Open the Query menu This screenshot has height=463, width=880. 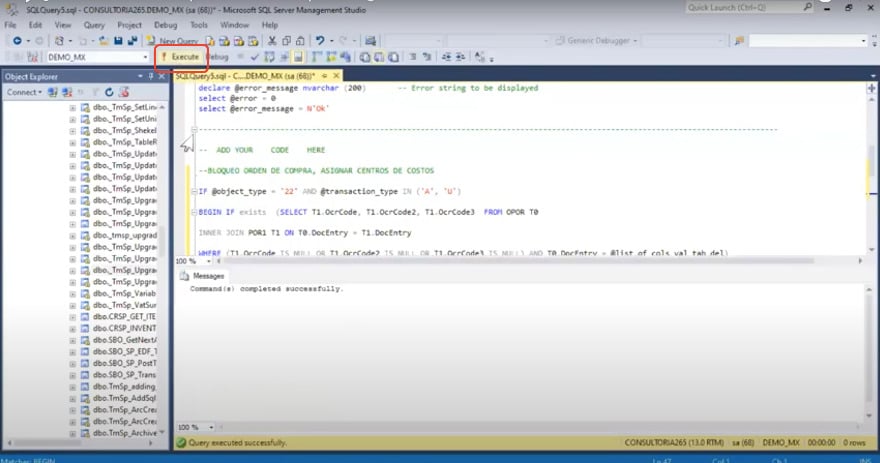tap(93, 24)
